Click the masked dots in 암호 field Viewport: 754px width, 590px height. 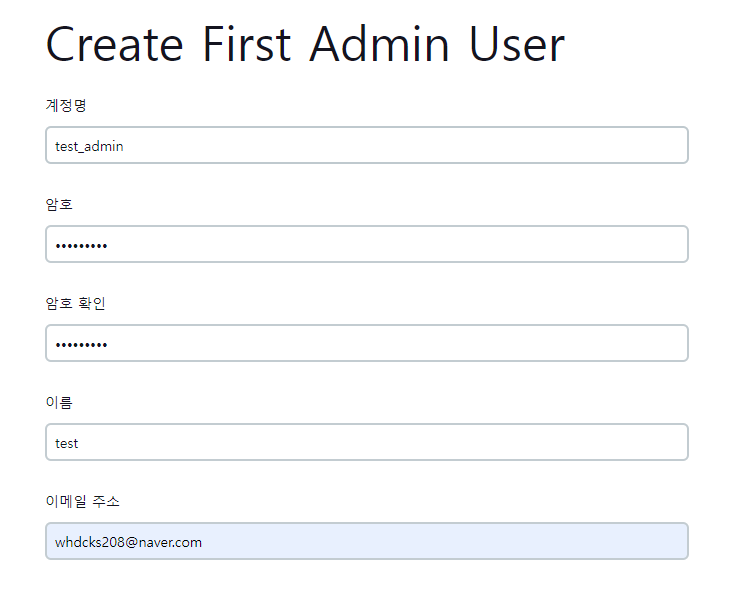81,246
